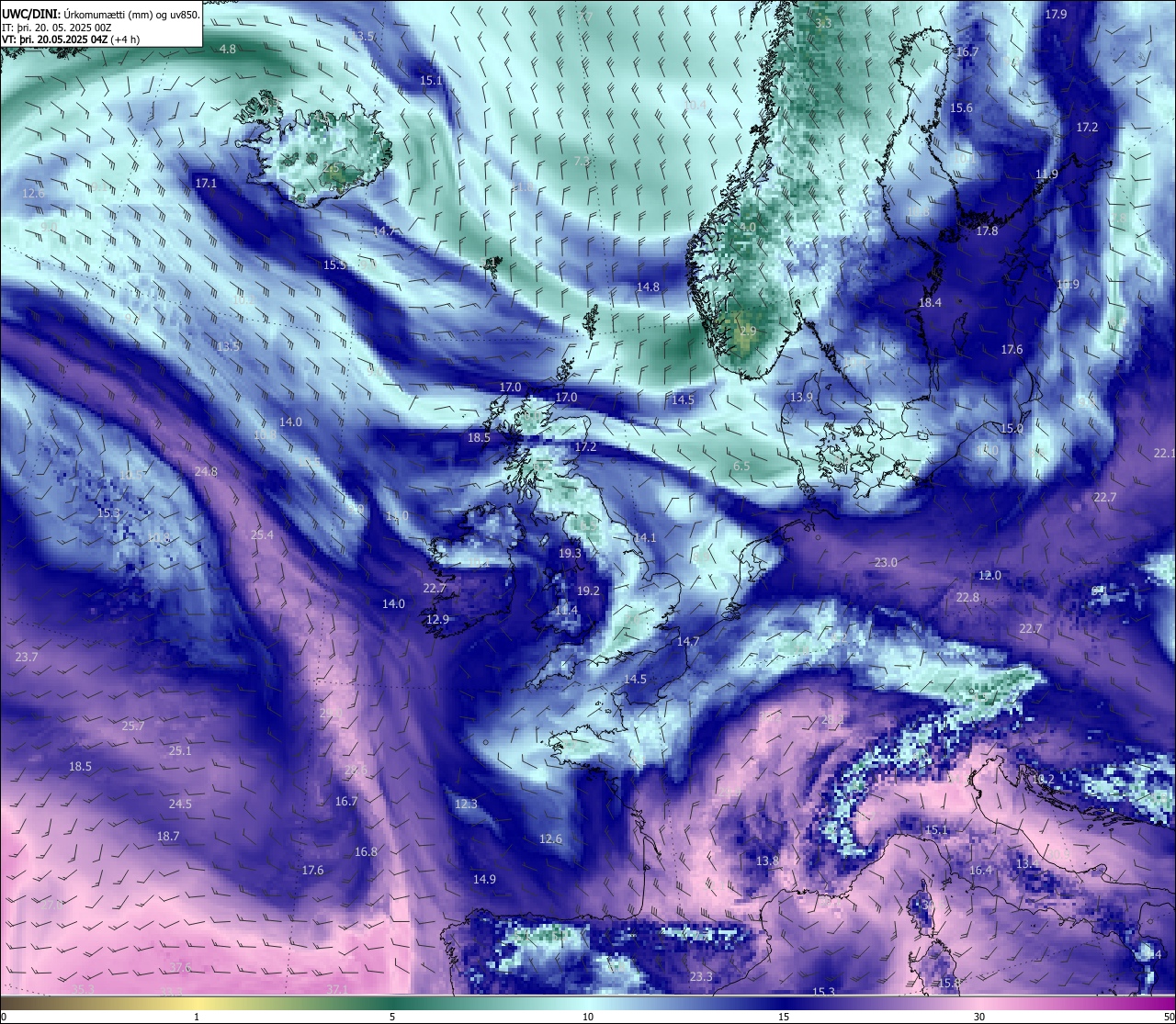This screenshot has width=1176, height=1024.
Task: Click the 30 tick on color scale
Action: [979, 1016]
